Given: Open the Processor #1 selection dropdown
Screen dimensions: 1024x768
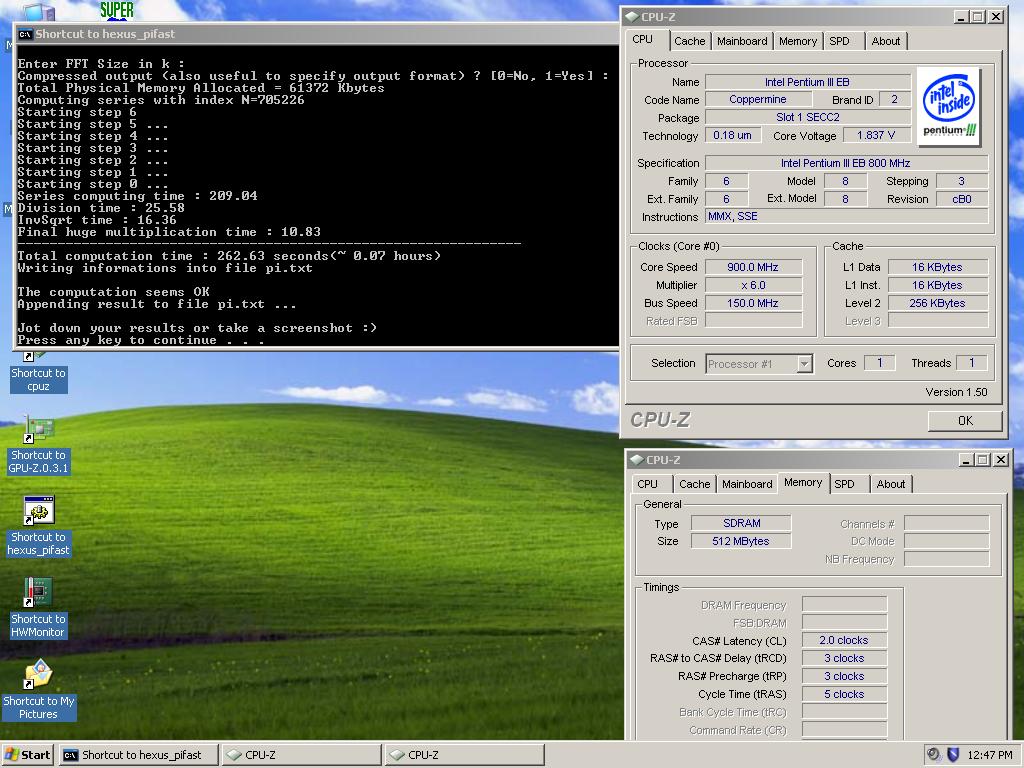Looking at the screenshot, I should click(759, 364).
